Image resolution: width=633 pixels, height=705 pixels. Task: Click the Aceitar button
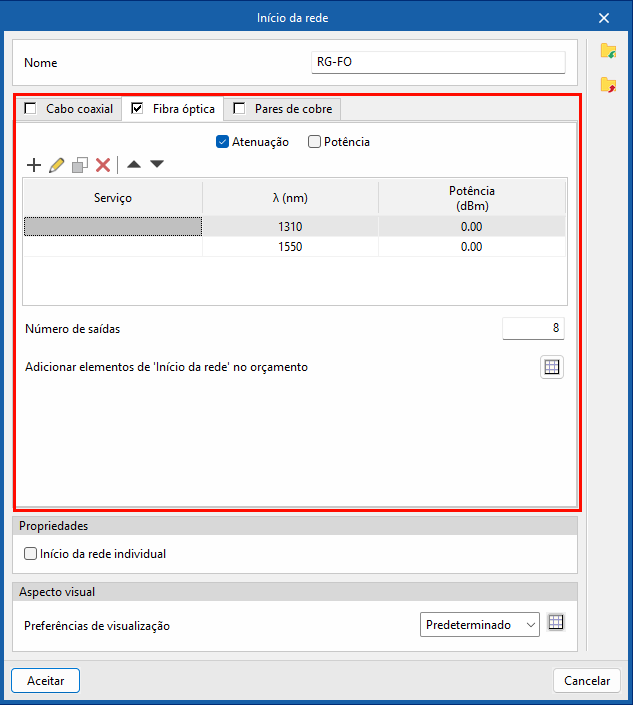click(45, 681)
